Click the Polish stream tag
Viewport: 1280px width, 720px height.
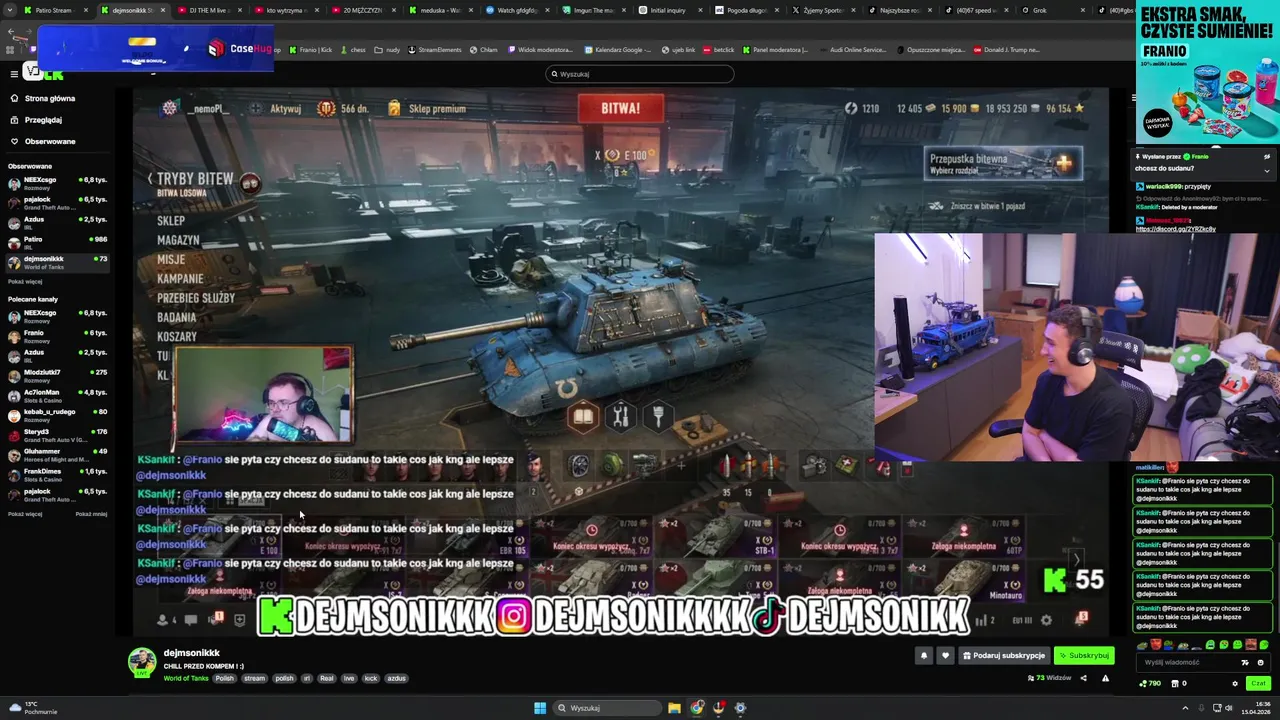225,678
